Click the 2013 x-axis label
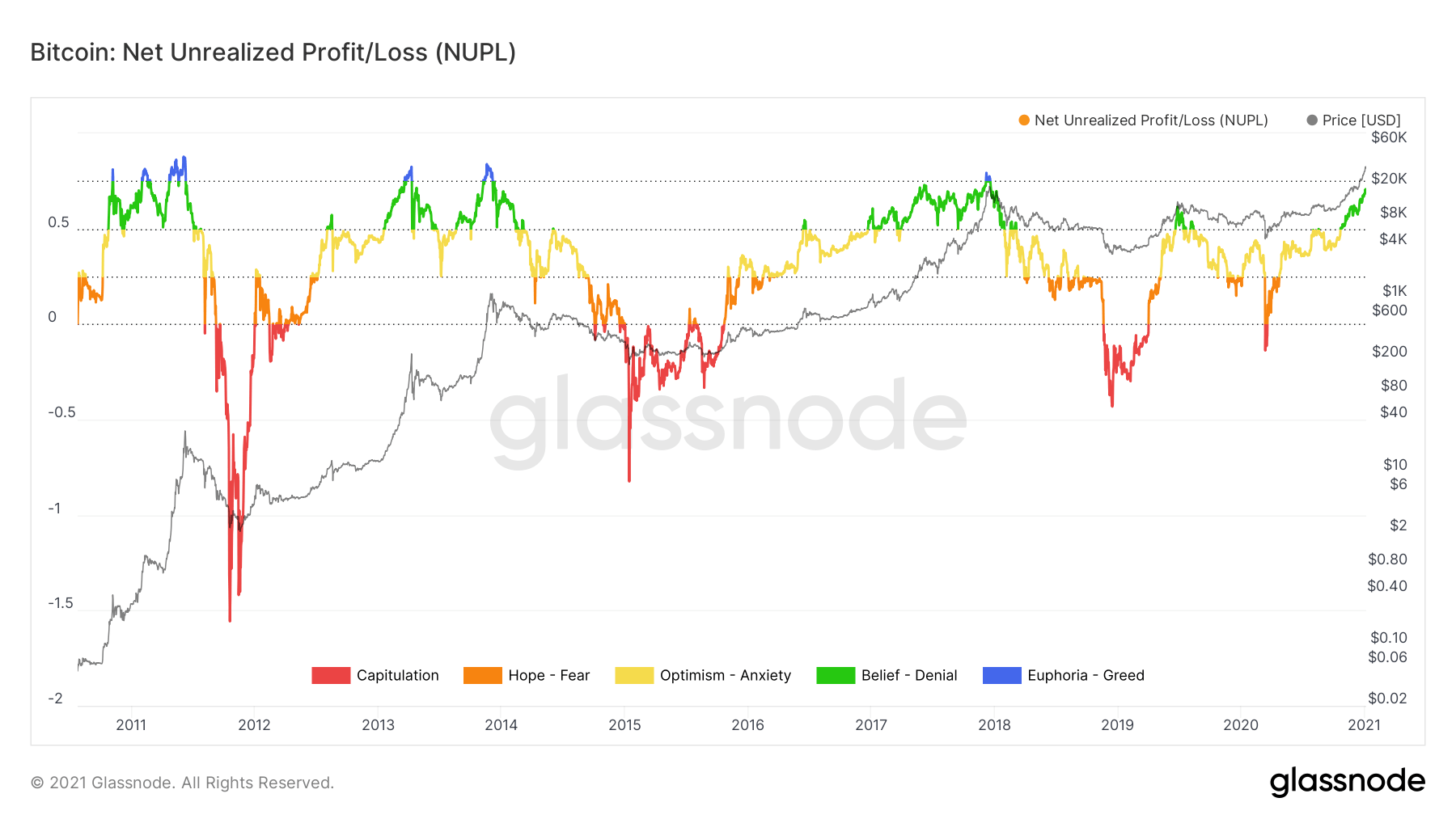1456x819 pixels. tap(378, 724)
